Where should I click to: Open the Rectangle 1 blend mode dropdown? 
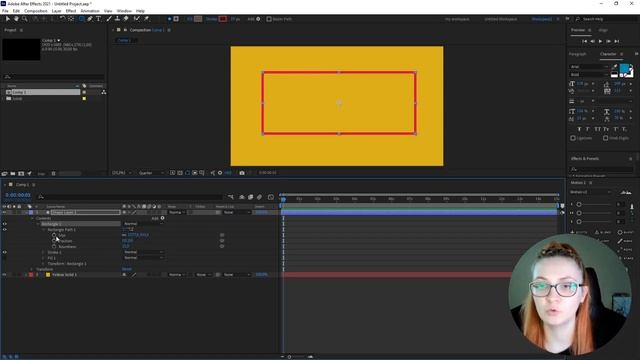tap(144, 224)
